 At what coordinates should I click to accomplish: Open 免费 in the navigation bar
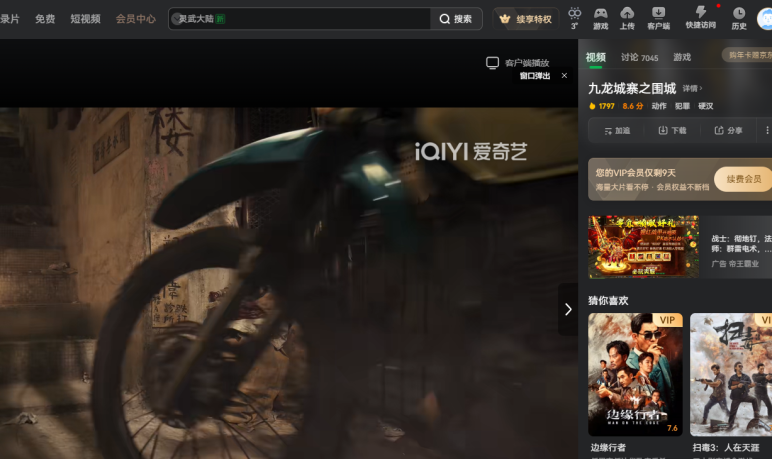[45, 19]
